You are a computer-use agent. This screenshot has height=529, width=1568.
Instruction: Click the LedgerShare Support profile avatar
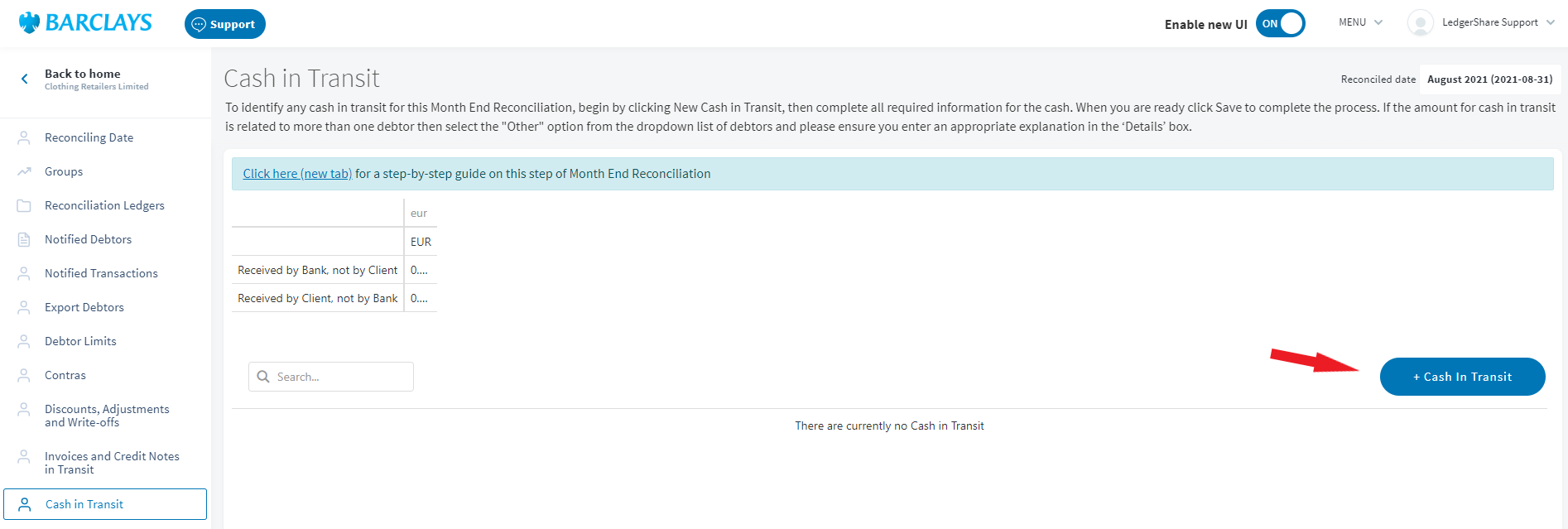coord(1419,22)
